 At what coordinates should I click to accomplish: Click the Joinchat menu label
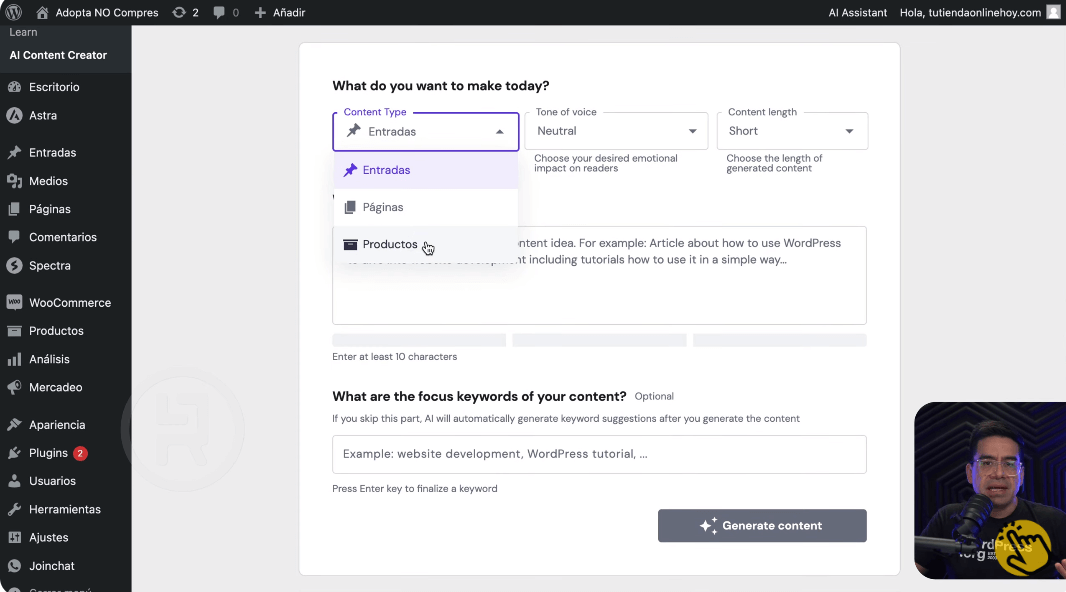tap(52, 565)
